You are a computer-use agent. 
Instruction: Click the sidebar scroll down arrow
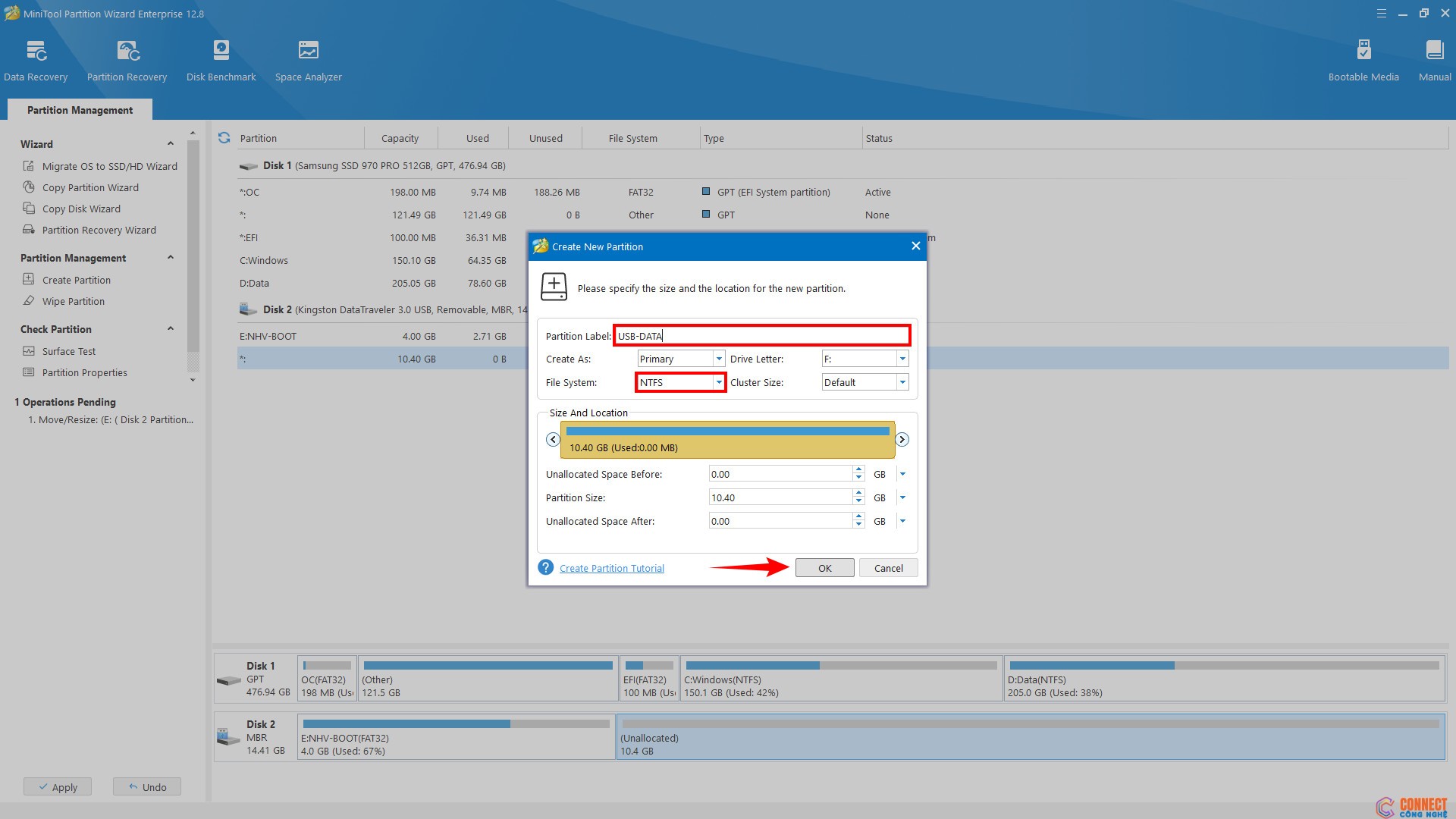pyautogui.click(x=193, y=380)
